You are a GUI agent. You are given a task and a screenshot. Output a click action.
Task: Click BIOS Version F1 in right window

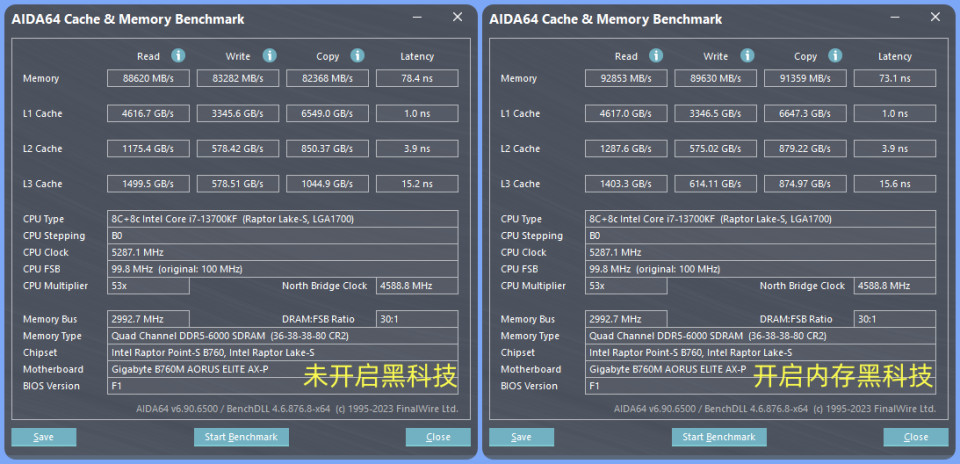760,386
